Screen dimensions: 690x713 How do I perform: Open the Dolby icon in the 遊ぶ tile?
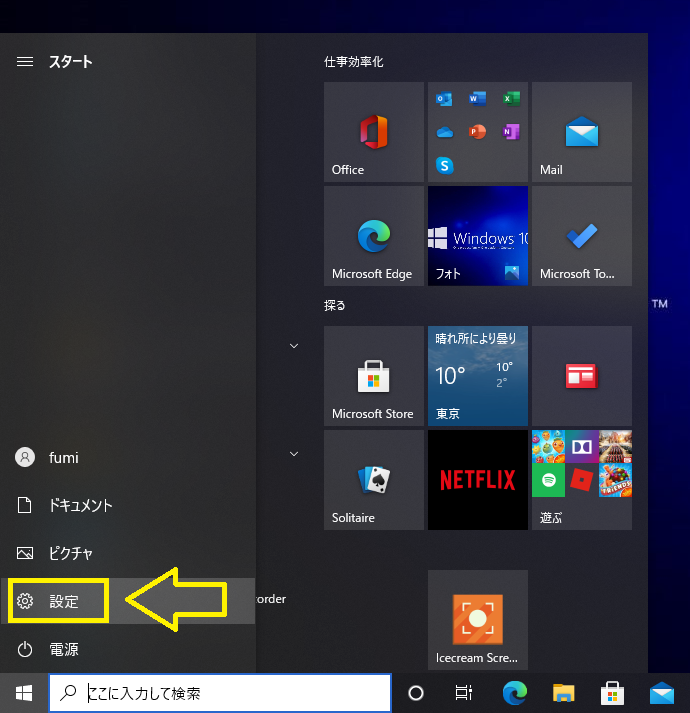tap(582, 447)
